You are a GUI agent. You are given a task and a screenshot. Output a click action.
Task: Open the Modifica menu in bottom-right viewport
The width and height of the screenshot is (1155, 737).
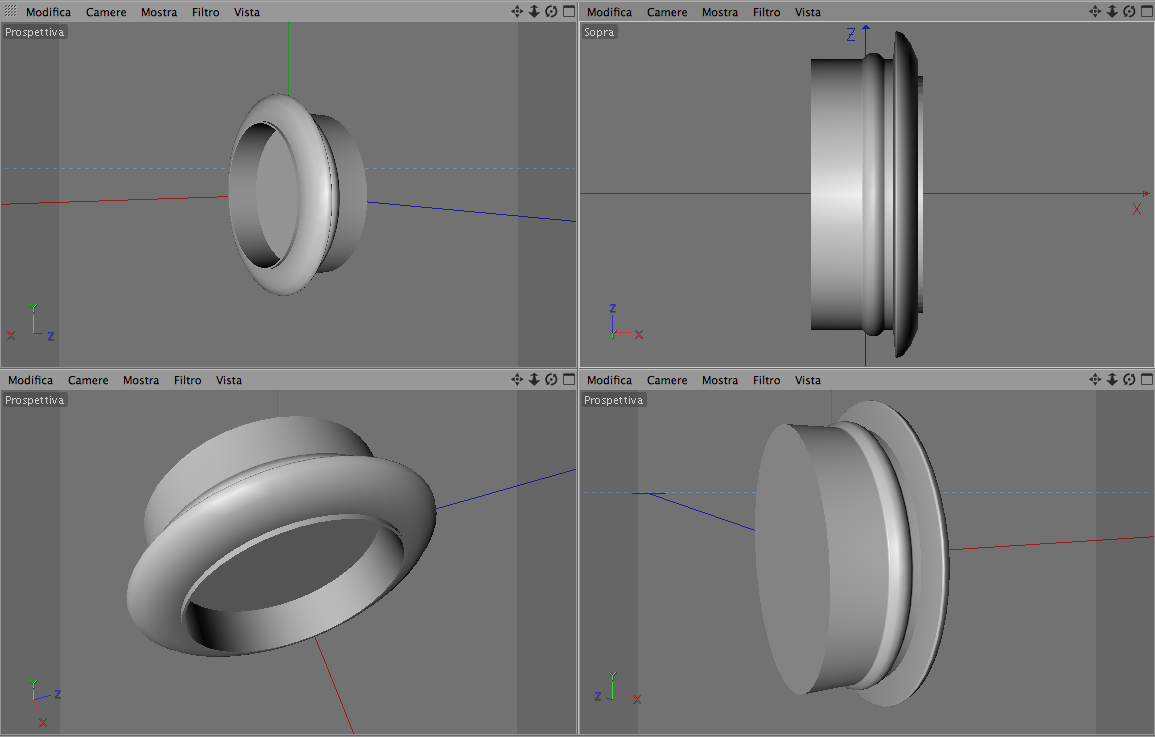tap(609, 381)
